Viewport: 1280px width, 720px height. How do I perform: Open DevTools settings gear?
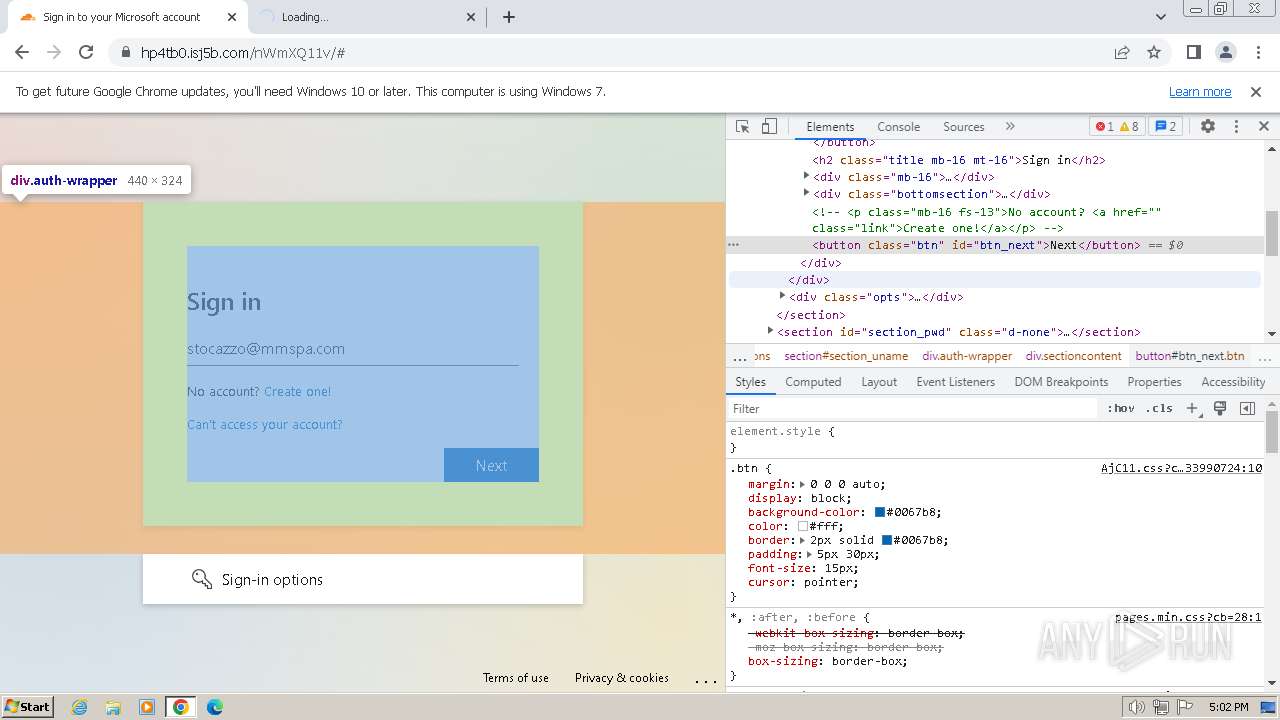(1208, 127)
